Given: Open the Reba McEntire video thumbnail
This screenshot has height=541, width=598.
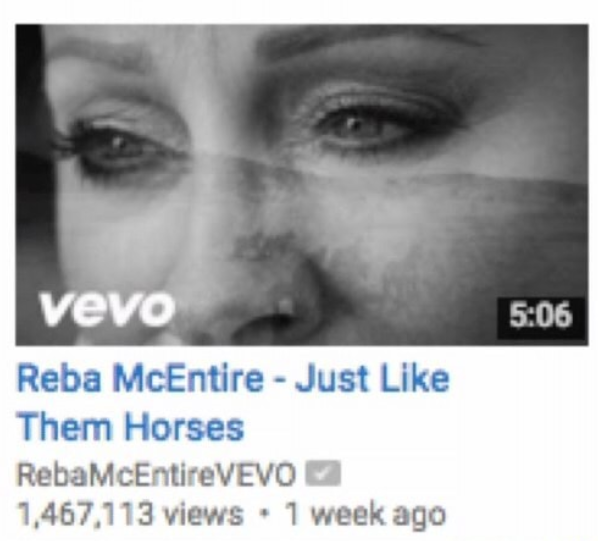Looking at the screenshot, I should (x=302, y=185).
